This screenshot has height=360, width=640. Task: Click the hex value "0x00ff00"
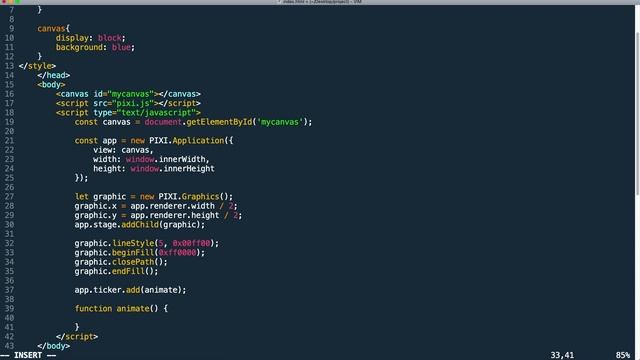(x=191, y=243)
